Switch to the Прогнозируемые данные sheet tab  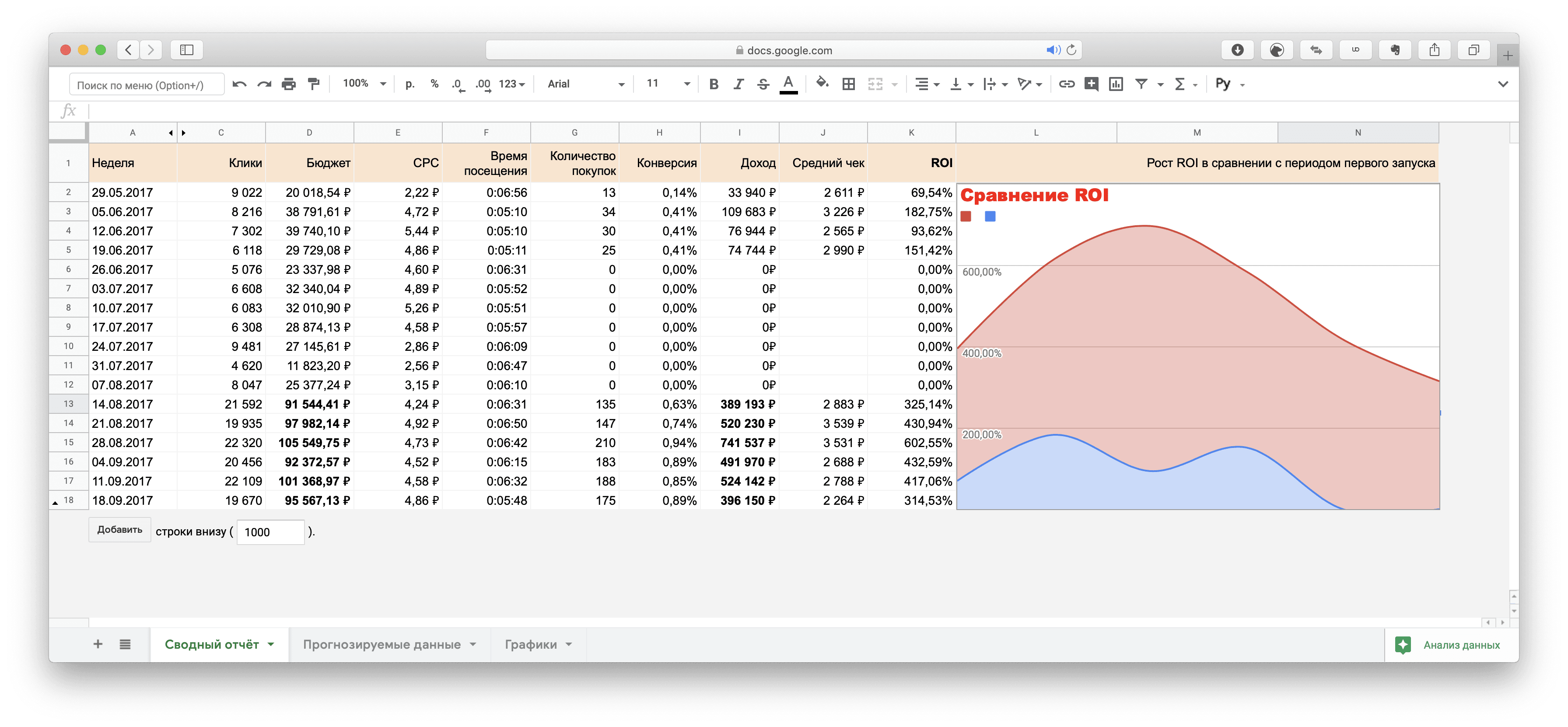coord(389,644)
